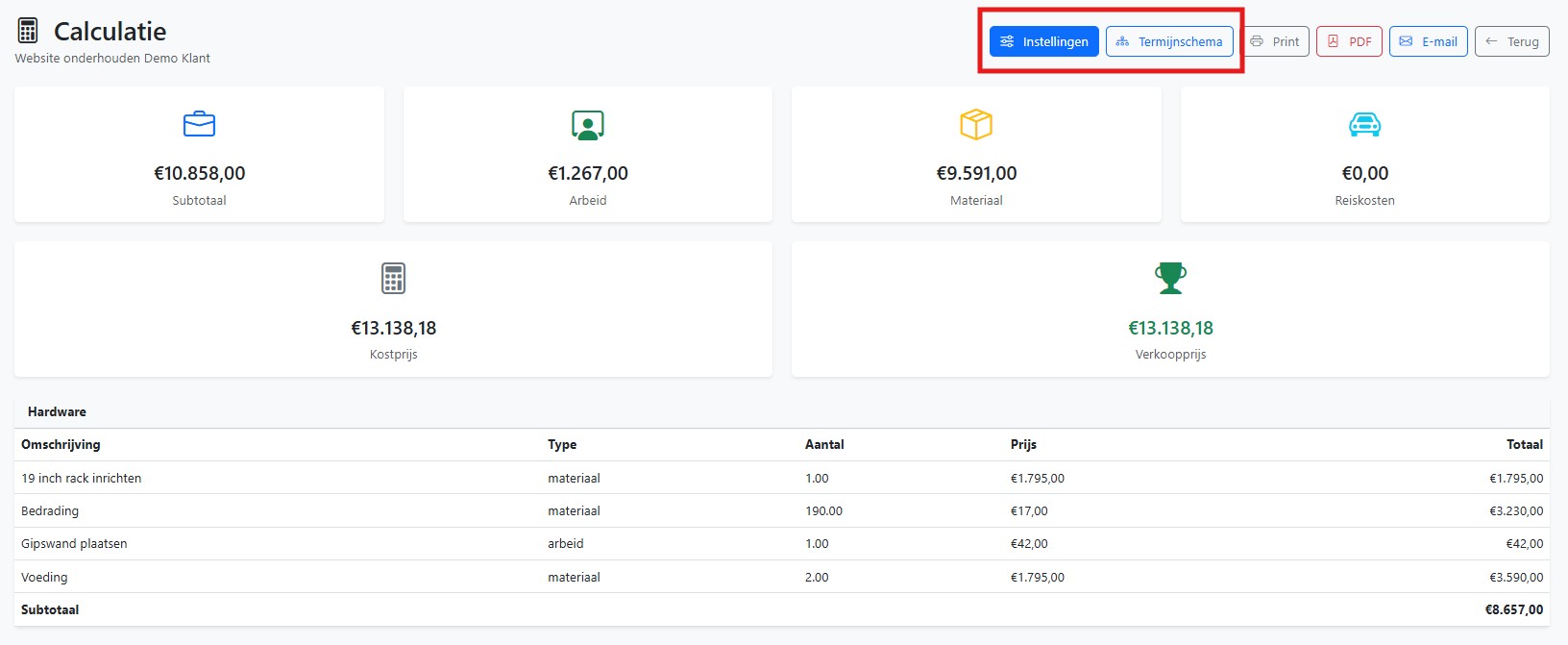Viewport: 1568px width, 645px height.
Task: Click the Omschrijving column header
Action: (61, 444)
